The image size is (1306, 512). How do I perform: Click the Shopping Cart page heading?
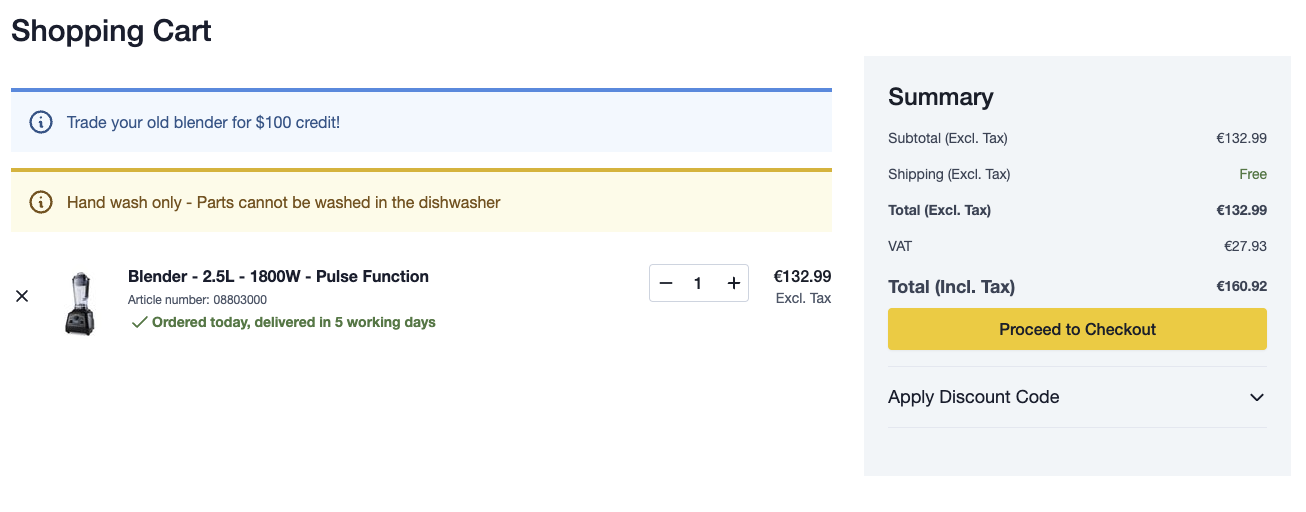tap(111, 31)
